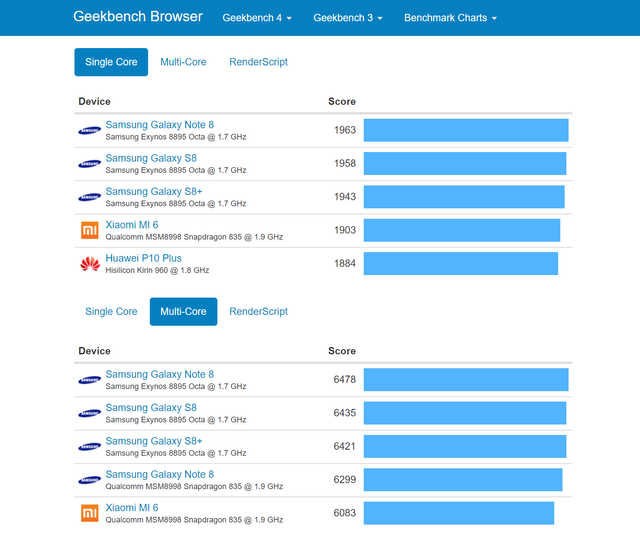The width and height of the screenshot is (640, 548).
Task: Open Samsung Galaxy S8+ link with score 6421
Action: tap(154, 442)
